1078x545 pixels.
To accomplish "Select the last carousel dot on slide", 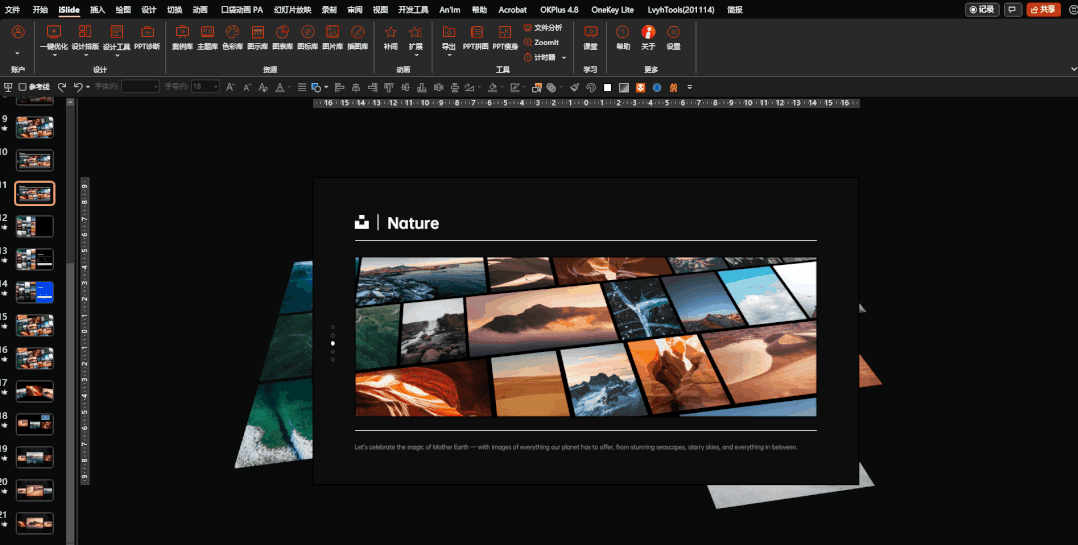I will pos(333,359).
